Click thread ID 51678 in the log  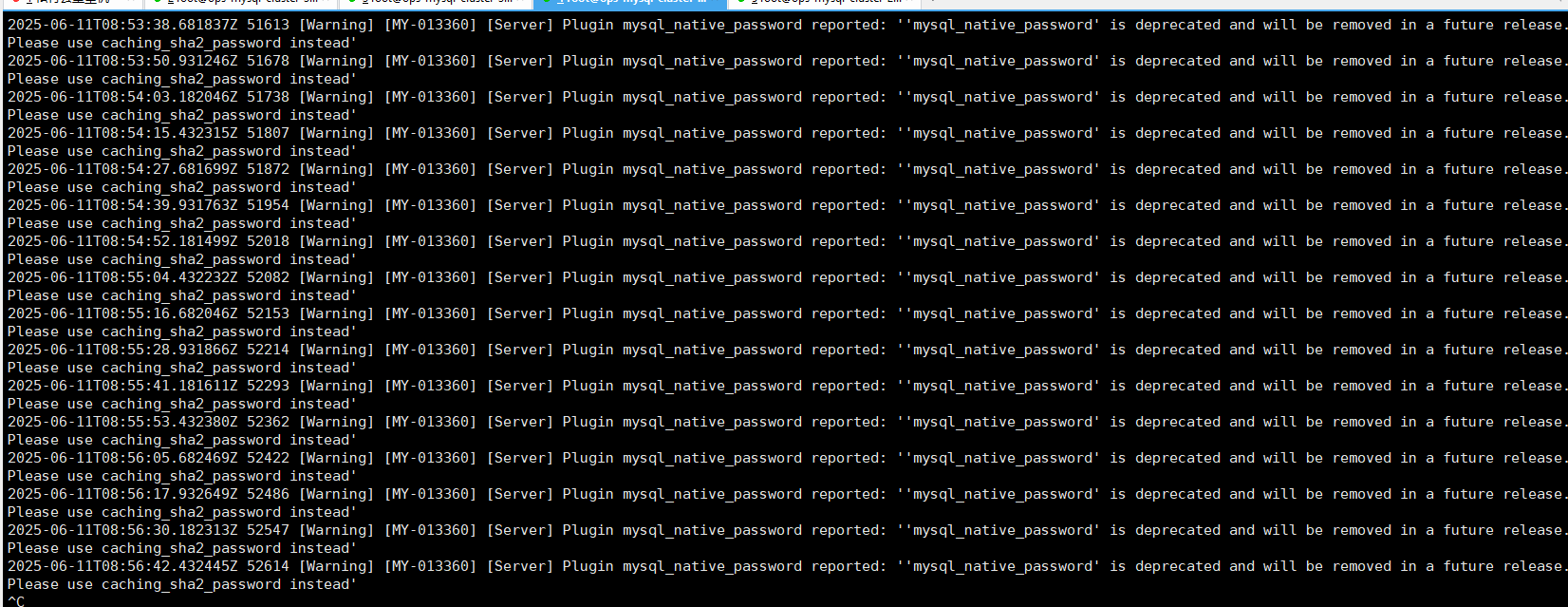click(x=268, y=61)
